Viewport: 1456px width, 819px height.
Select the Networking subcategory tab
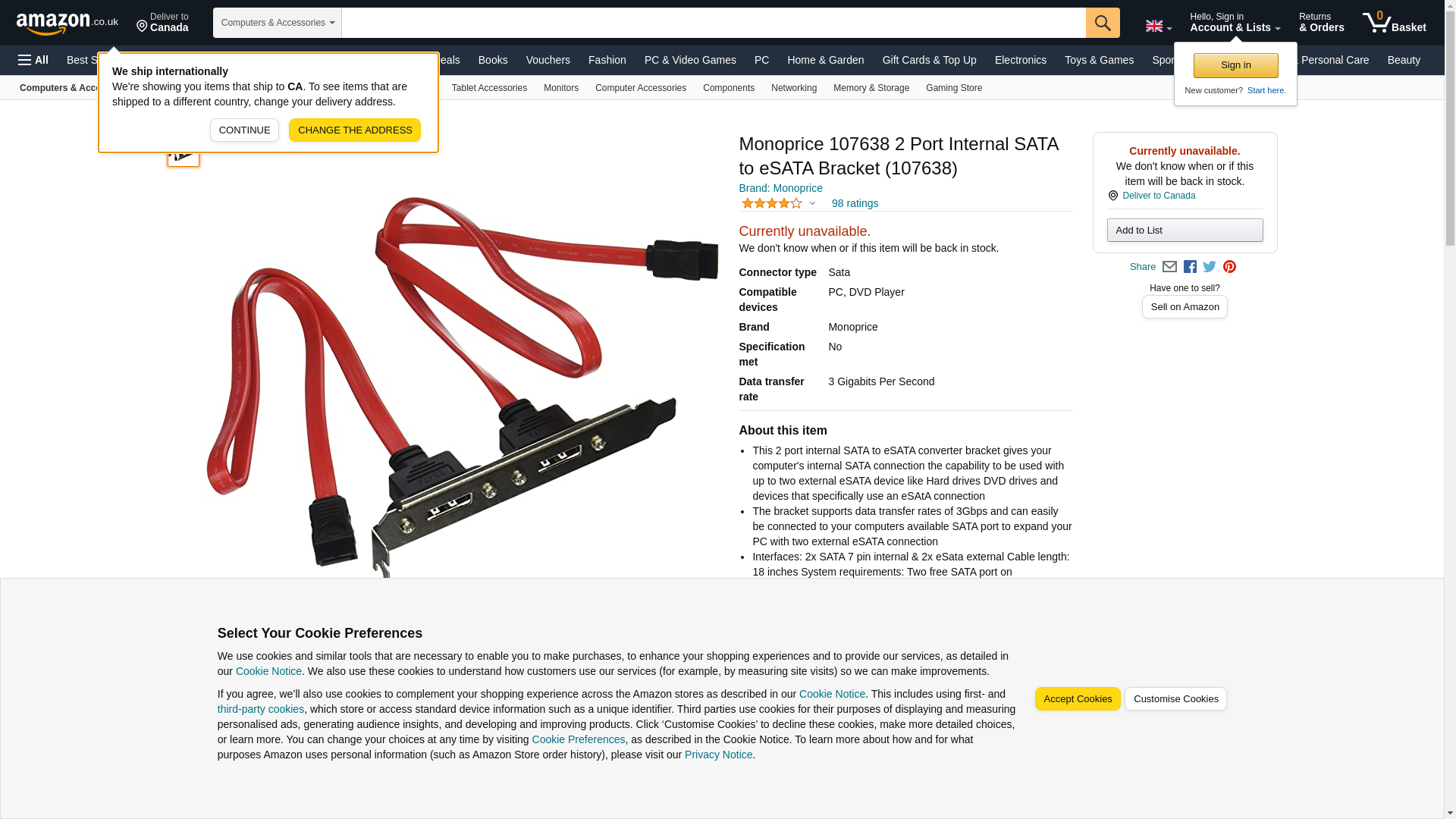click(794, 88)
